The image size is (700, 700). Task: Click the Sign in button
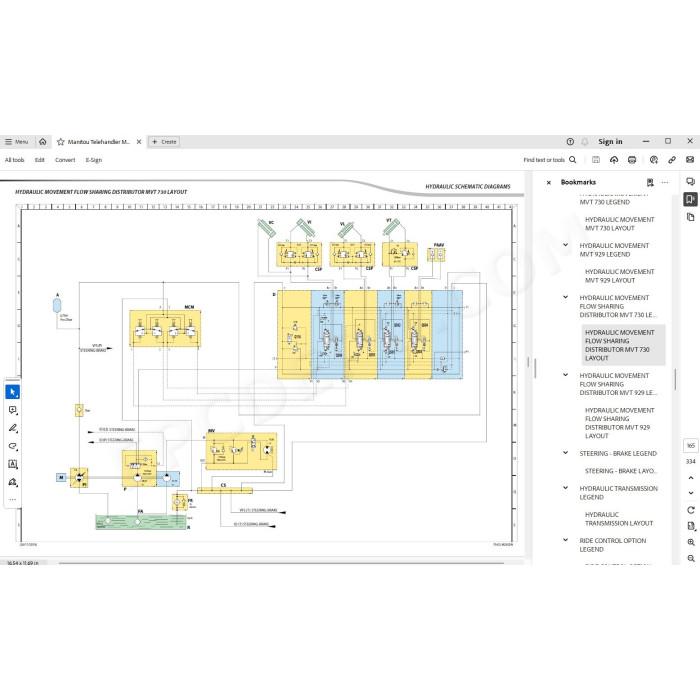pos(610,142)
